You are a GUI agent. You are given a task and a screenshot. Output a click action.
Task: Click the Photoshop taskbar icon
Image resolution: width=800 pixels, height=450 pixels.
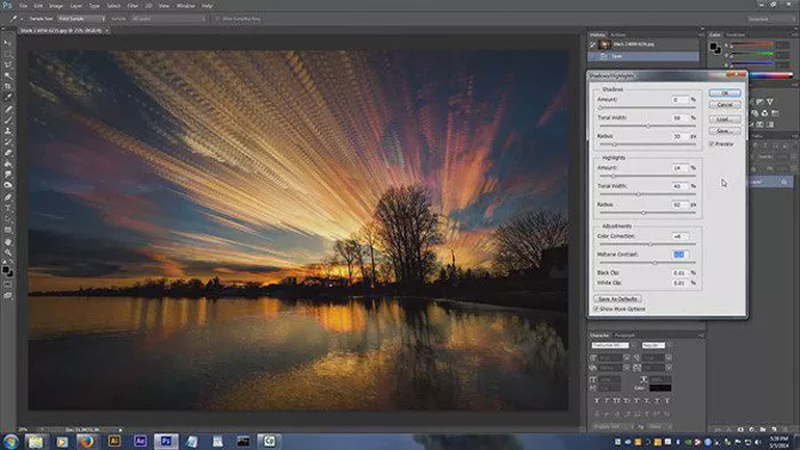pyautogui.click(x=166, y=441)
